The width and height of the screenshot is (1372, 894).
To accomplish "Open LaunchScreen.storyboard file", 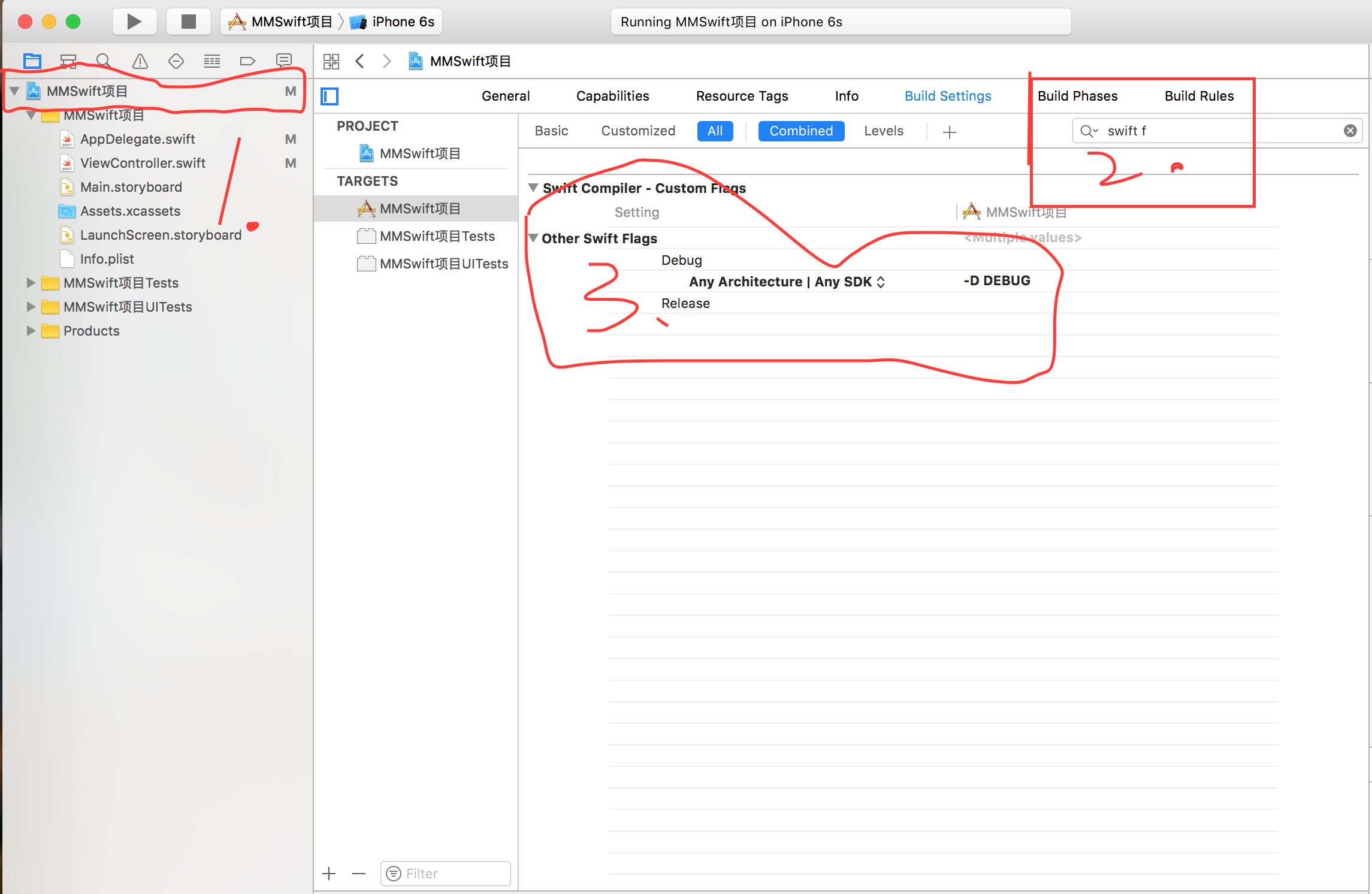I will [x=161, y=235].
